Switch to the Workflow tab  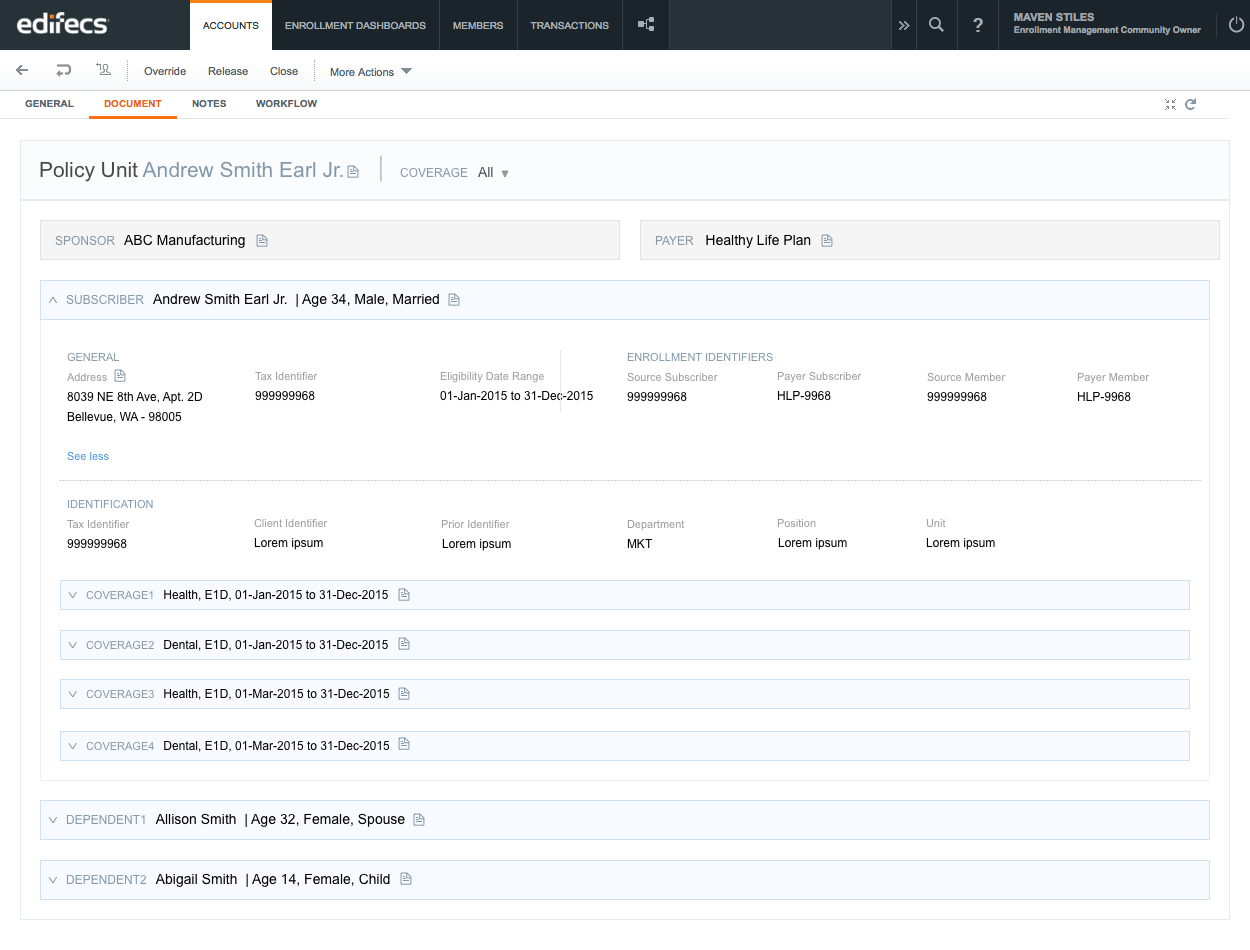(286, 104)
